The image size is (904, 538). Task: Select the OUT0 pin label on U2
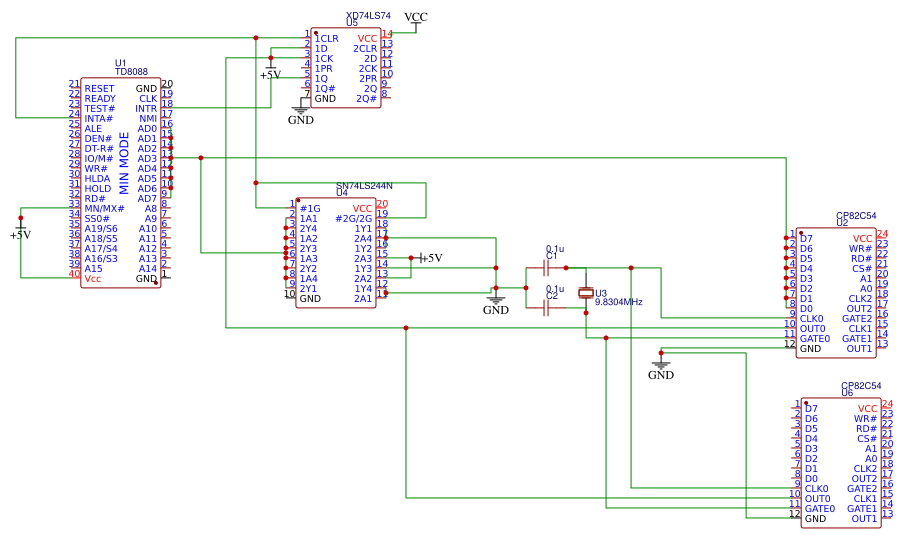[x=812, y=329]
